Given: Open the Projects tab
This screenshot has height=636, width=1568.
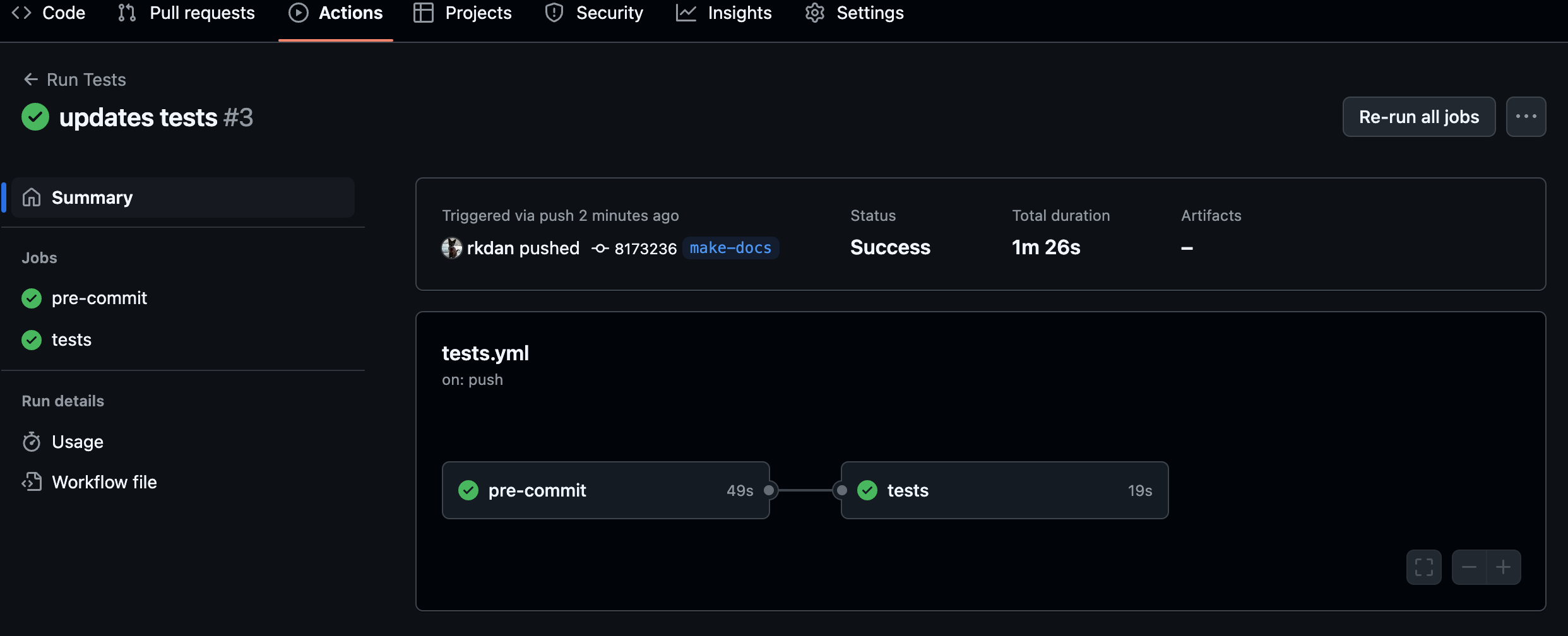Looking at the screenshot, I should click(463, 13).
